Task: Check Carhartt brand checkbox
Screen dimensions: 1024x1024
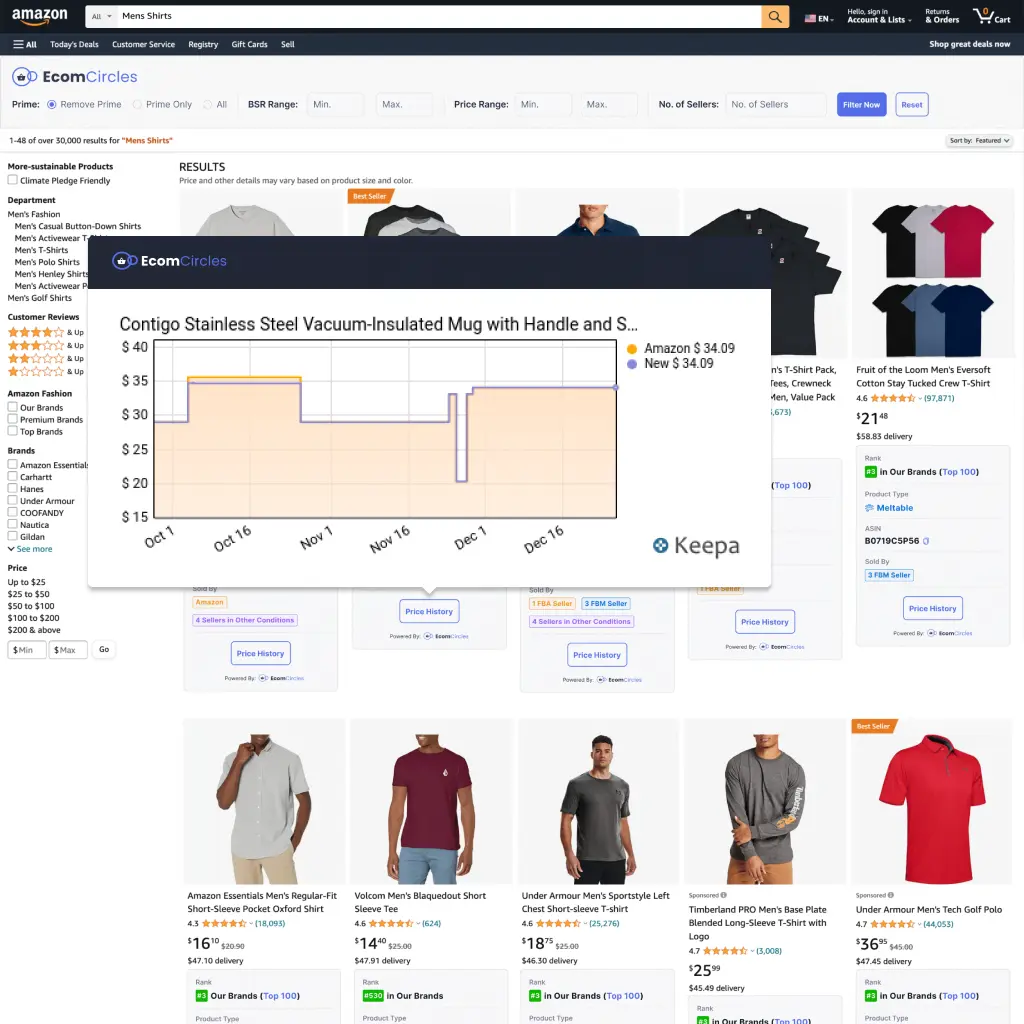Action: pos(12,476)
